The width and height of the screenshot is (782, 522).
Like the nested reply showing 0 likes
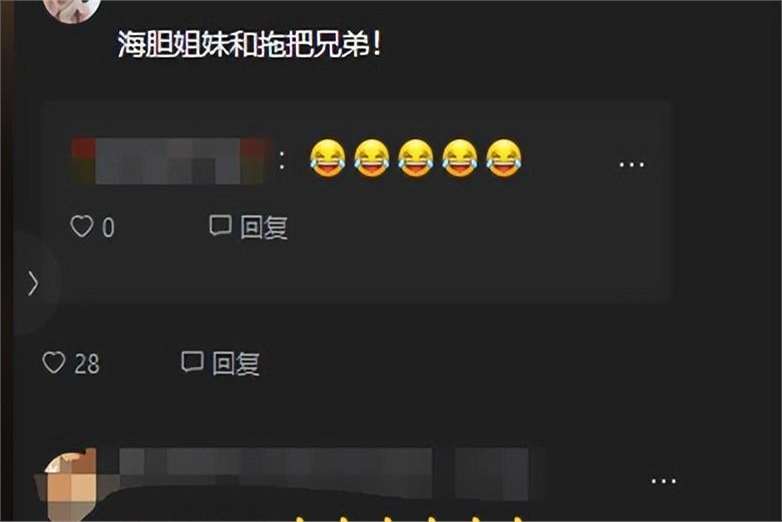click(x=82, y=226)
